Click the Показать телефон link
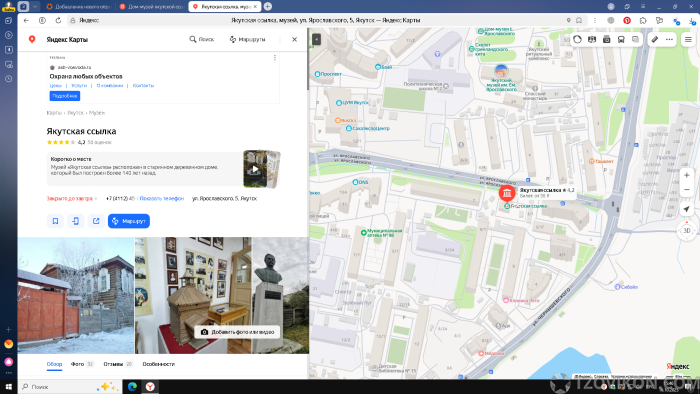The height and width of the screenshot is (394, 700). tap(162, 199)
